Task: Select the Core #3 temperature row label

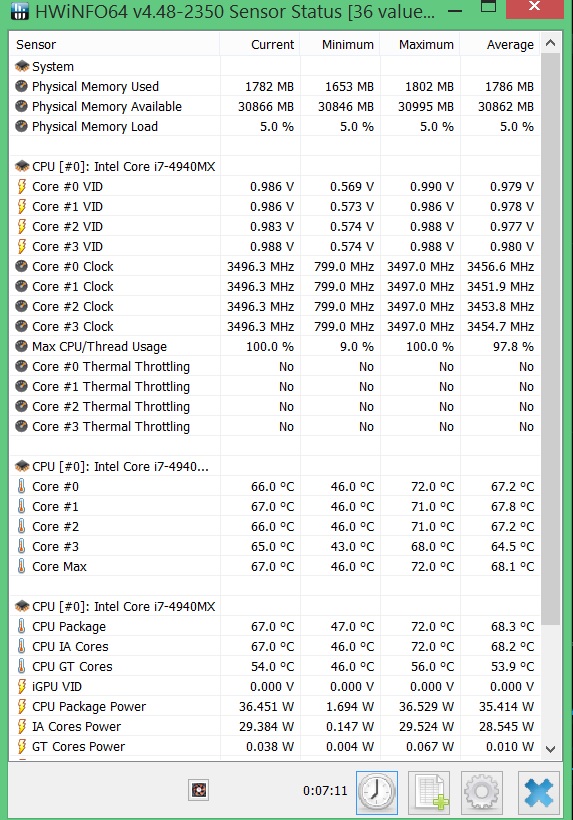Action: tap(55, 546)
